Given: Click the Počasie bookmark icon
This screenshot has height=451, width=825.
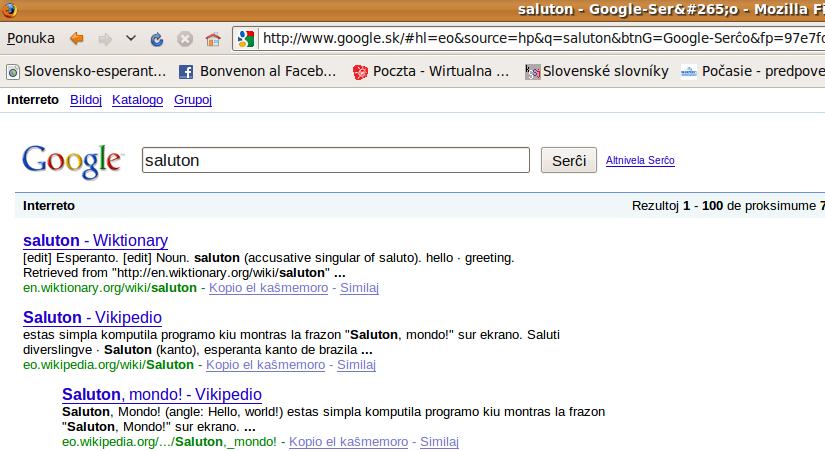Looking at the screenshot, I should tap(689, 72).
